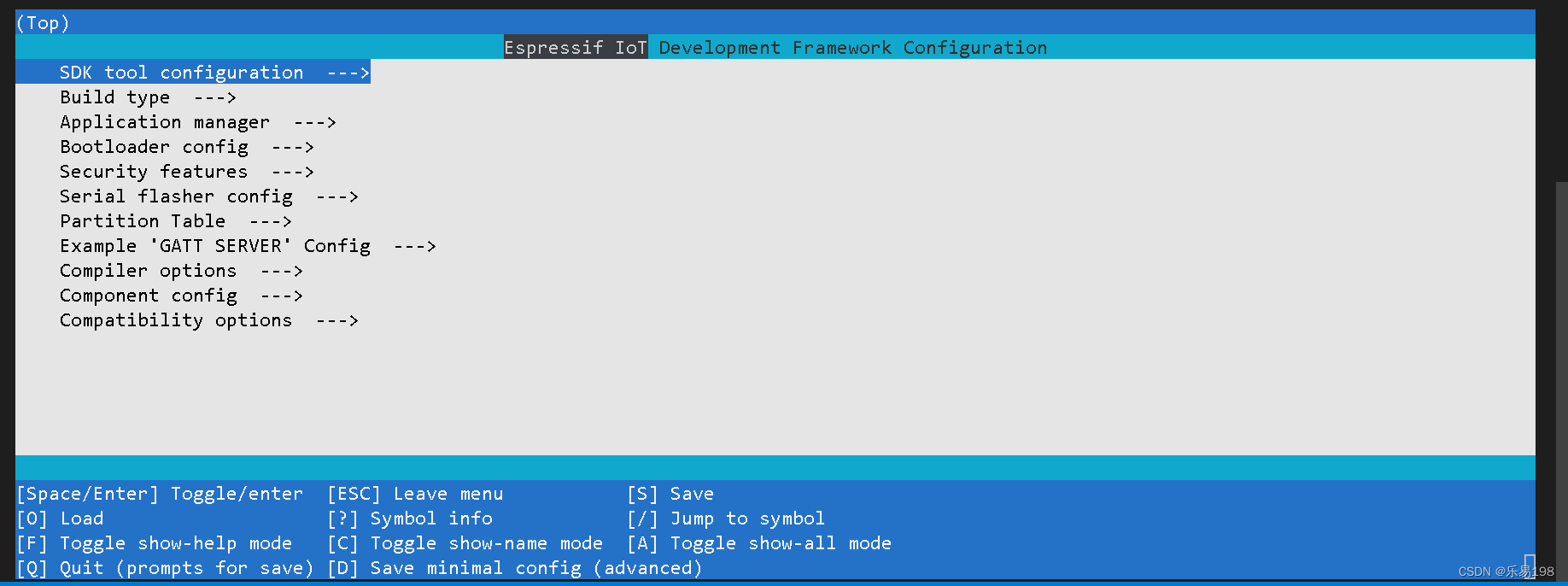Click the [S] Save action
This screenshot has height=586, width=1568.
[670, 493]
